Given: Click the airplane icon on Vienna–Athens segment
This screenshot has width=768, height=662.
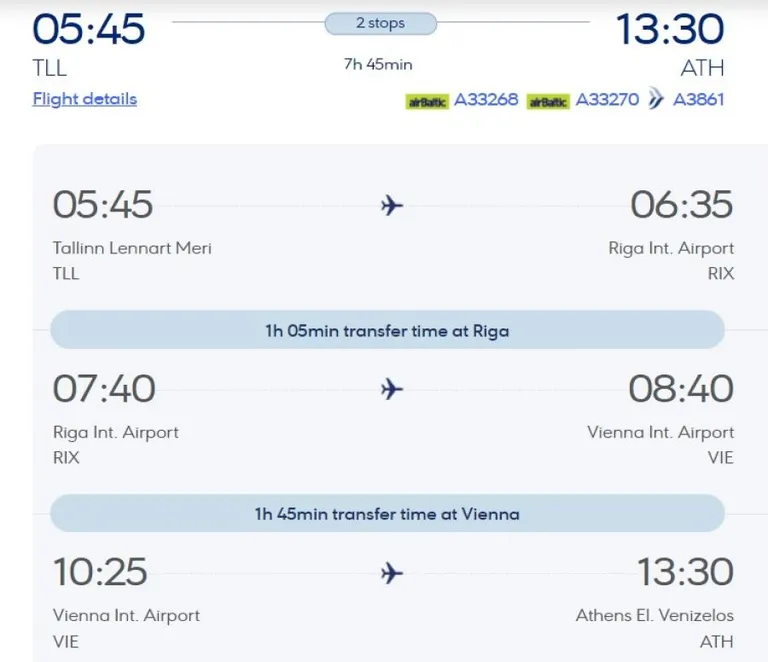Looking at the screenshot, I should 392,573.
